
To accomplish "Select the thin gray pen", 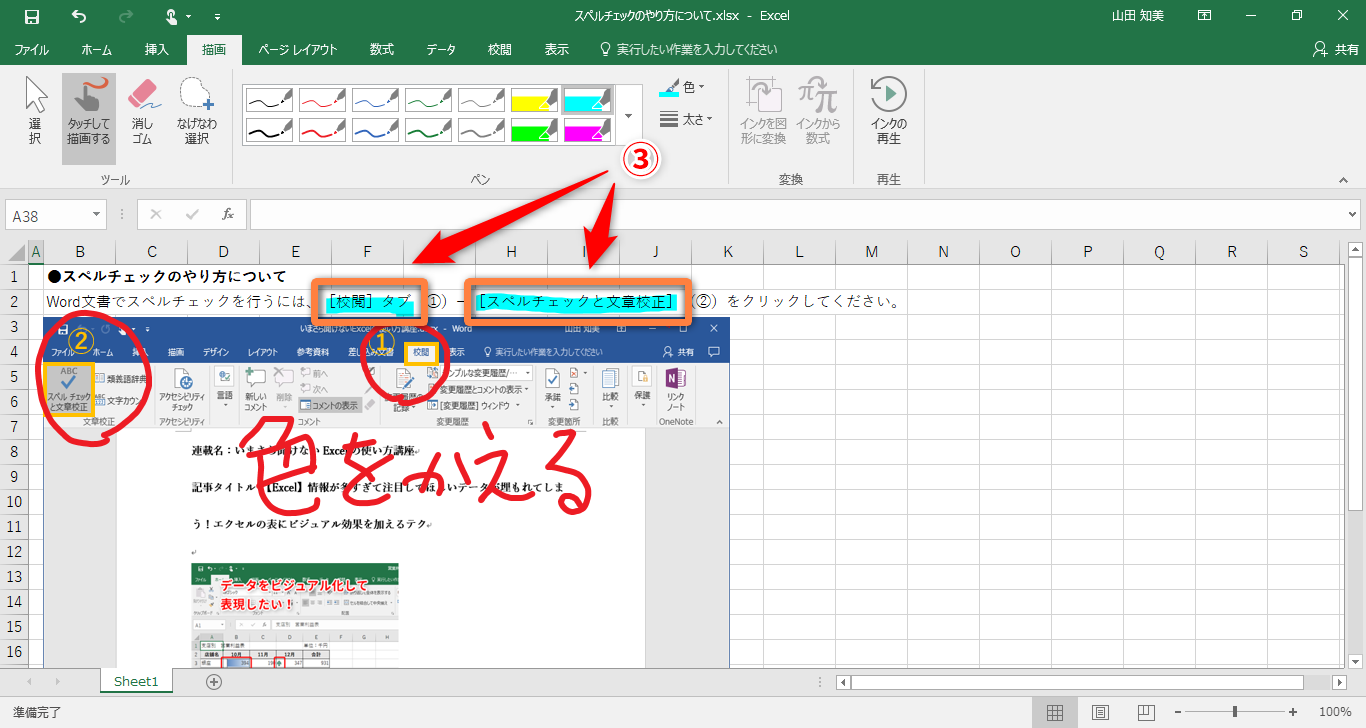I will pos(481,100).
